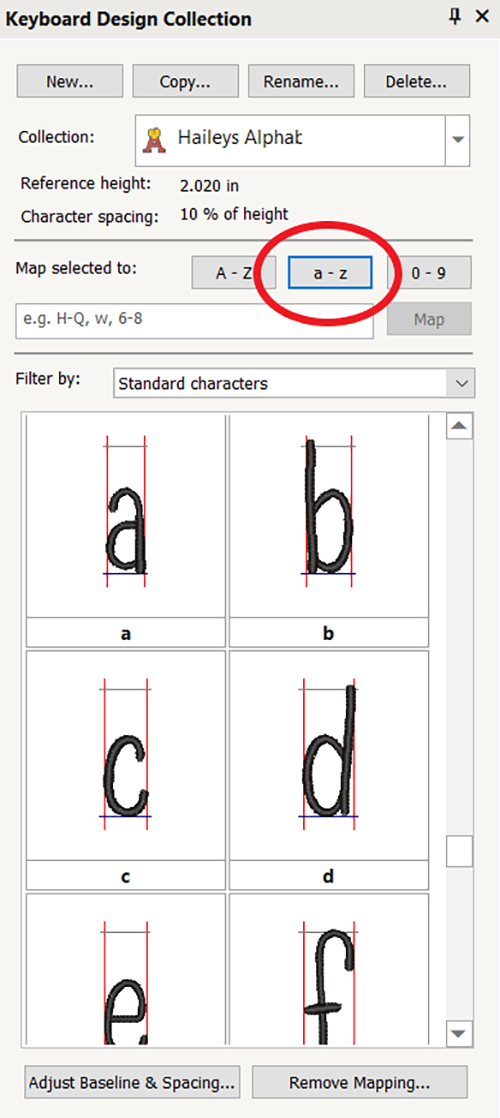Select the letter b design thumbnail
Viewport: 500px width, 1118px height.
click(x=329, y=530)
